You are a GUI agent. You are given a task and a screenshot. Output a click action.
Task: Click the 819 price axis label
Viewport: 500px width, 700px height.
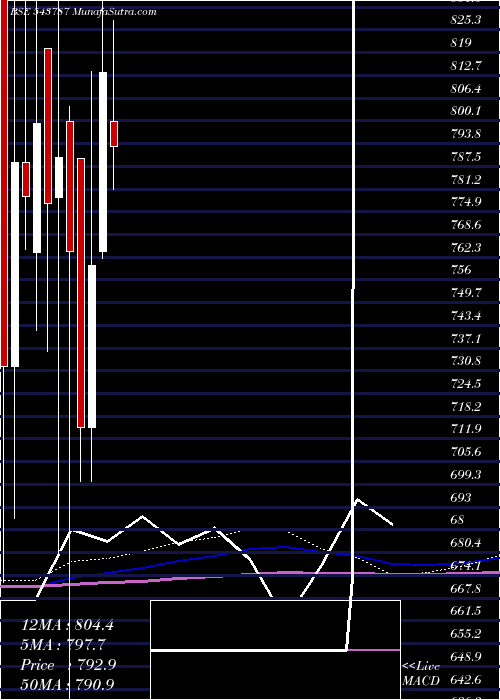coord(460,43)
